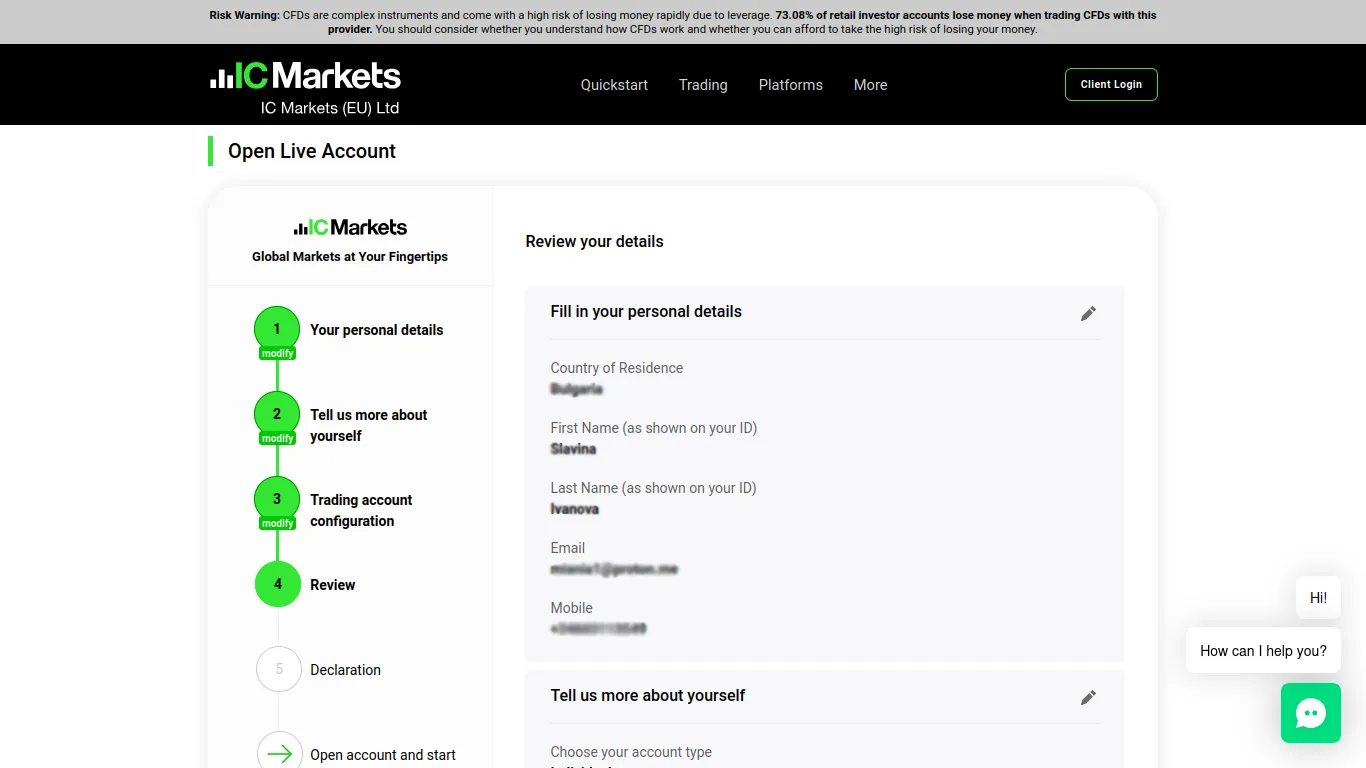Click the 'Fill in your personal details' section title
Image resolution: width=1366 pixels, height=768 pixels.
click(646, 312)
